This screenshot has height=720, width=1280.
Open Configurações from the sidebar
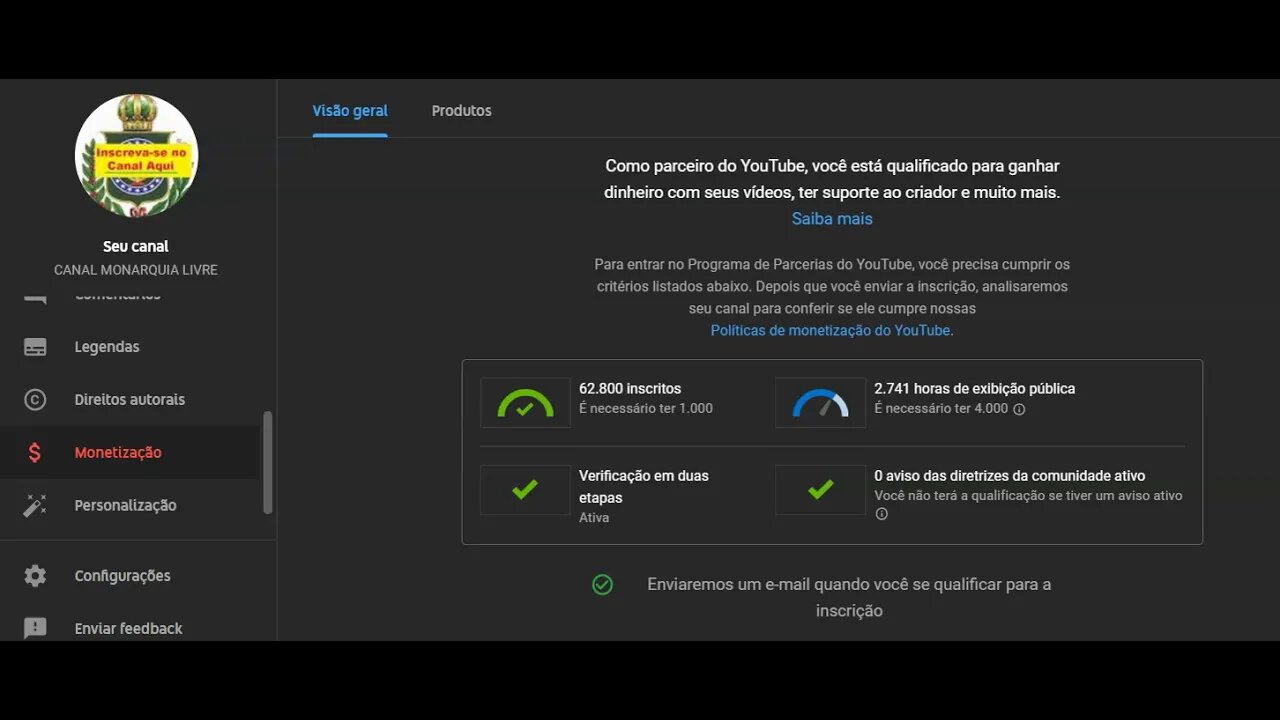coord(122,576)
